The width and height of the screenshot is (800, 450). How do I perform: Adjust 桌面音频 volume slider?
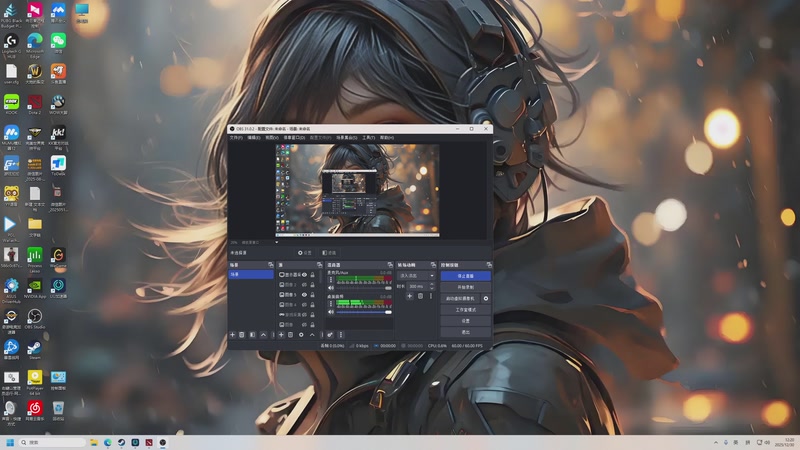coord(364,312)
